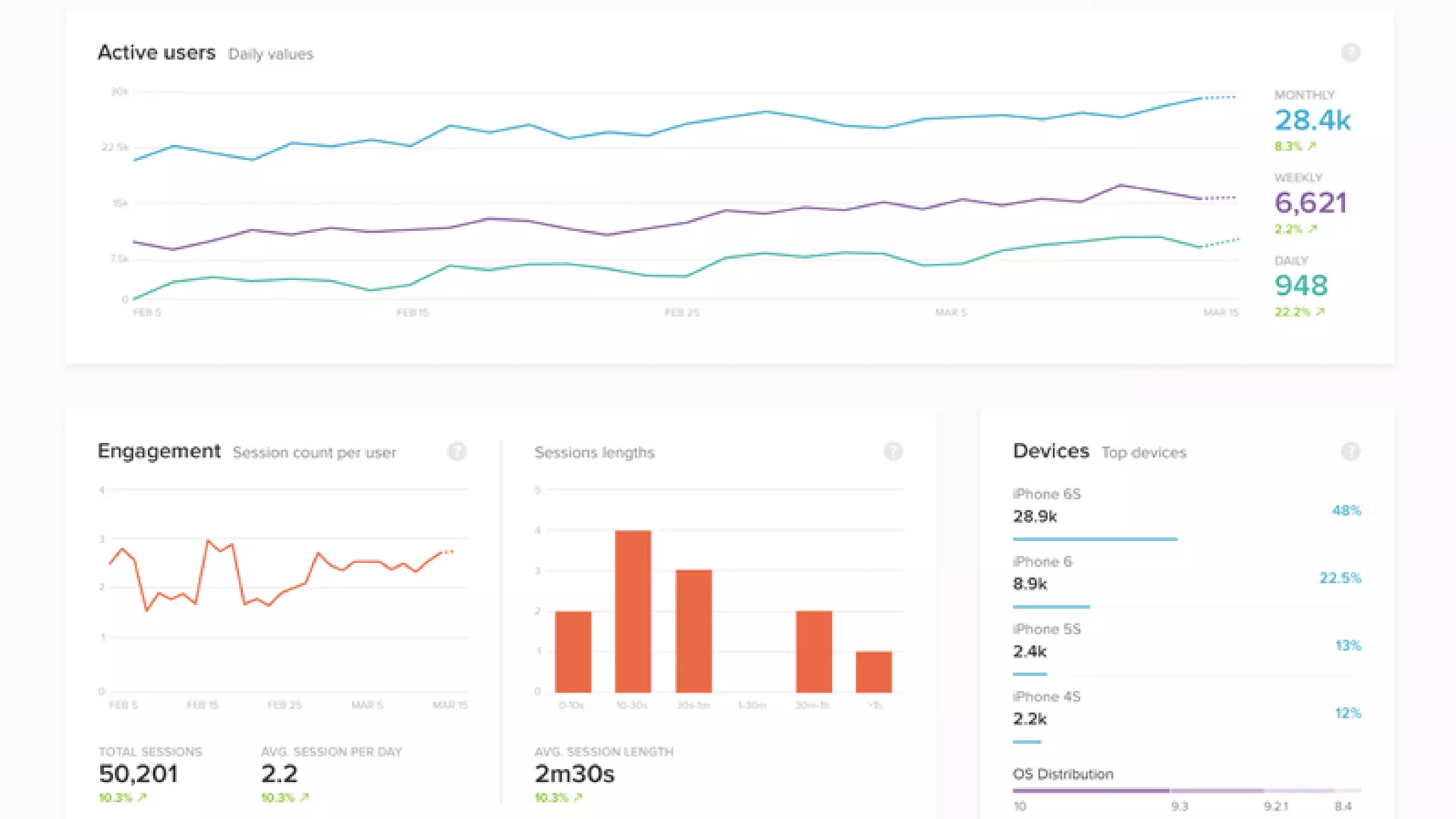Select the Weekly 6,621 active users value
Screen dimensions: 1456x819
click(x=1310, y=203)
